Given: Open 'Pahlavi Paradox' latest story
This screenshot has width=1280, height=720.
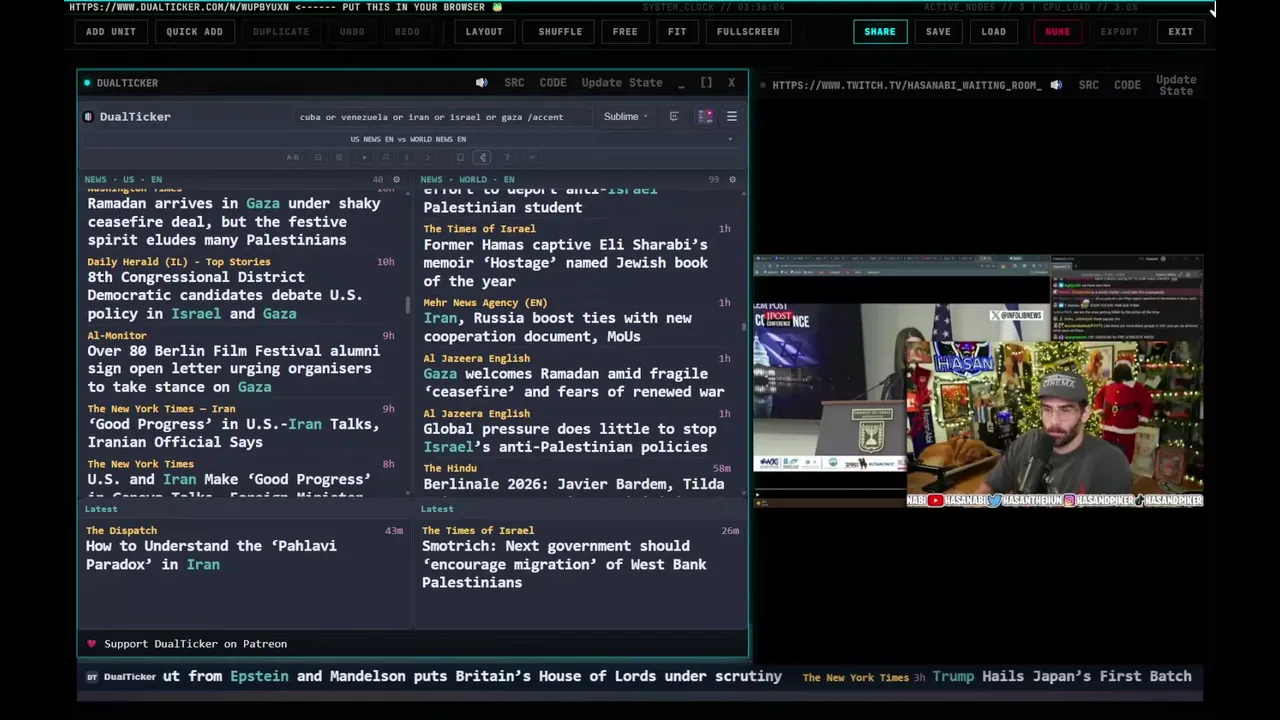Looking at the screenshot, I should pos(211,555).
